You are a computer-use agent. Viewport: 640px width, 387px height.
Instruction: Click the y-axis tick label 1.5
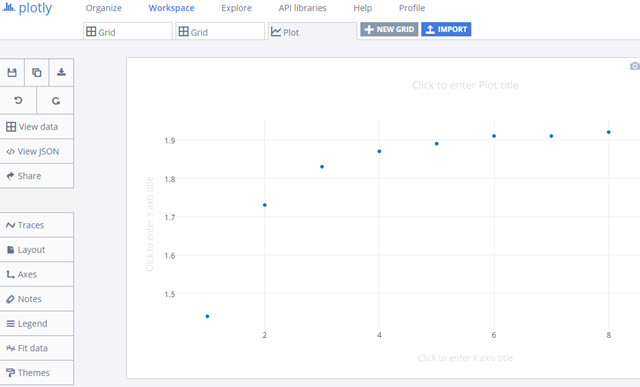170,294
